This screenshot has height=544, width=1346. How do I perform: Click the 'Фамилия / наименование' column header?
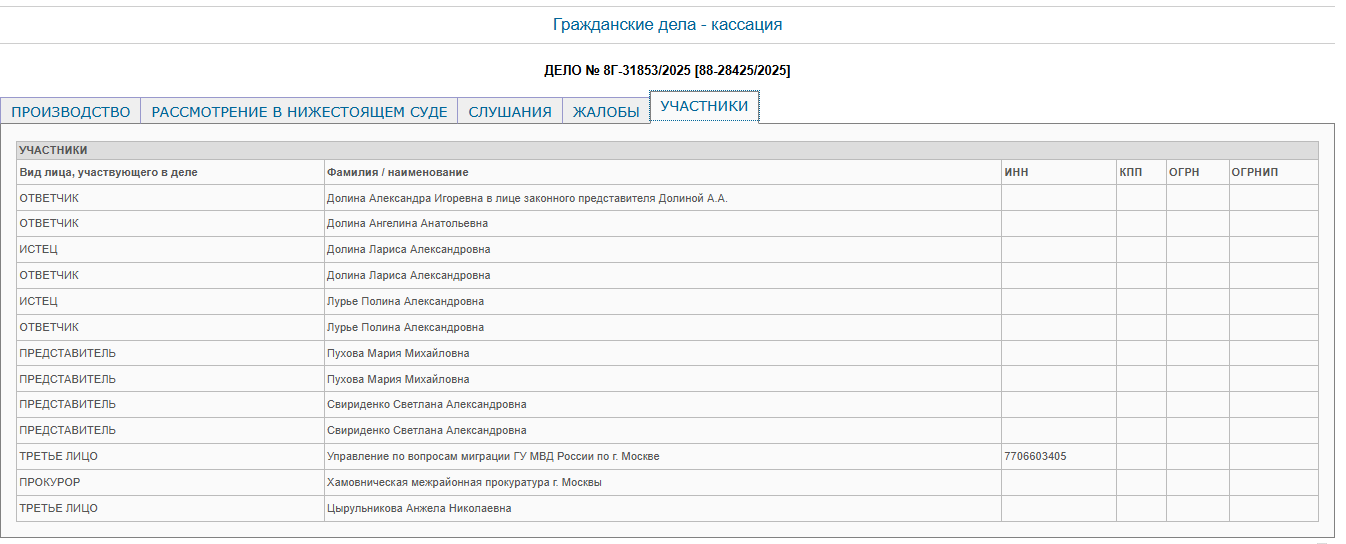click(397, 173)
